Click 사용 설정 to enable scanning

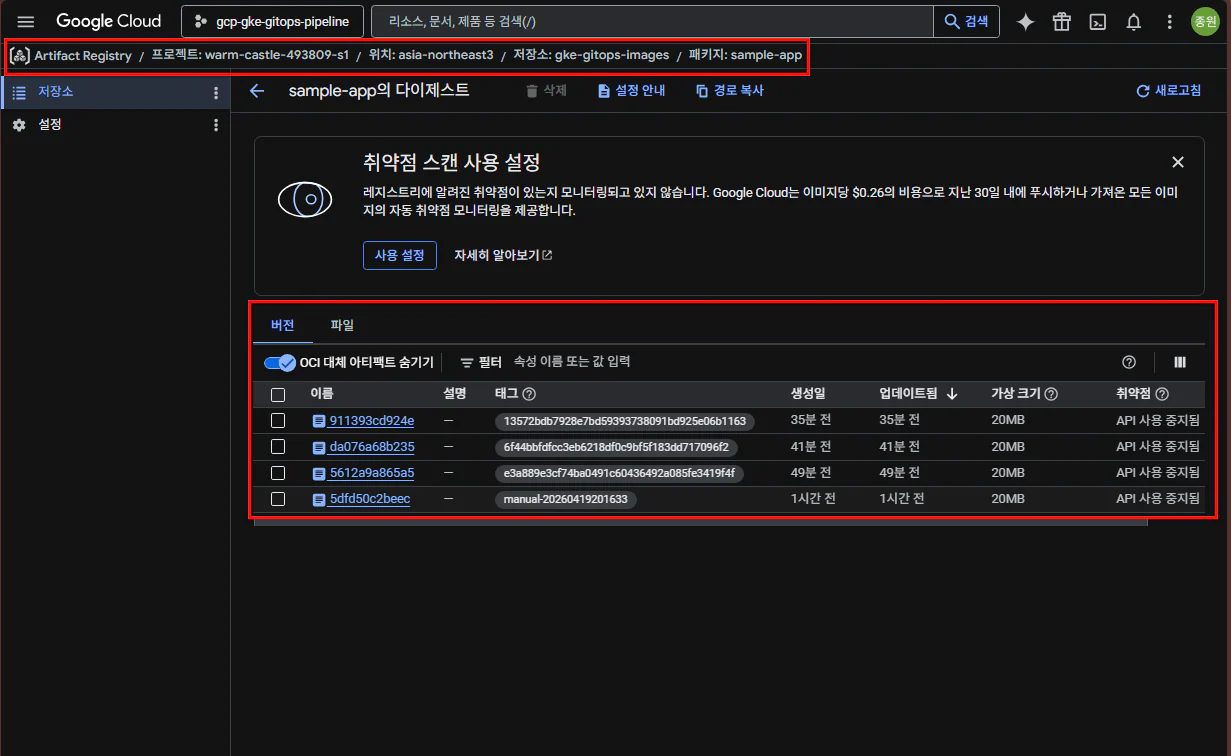coord(400,255)
